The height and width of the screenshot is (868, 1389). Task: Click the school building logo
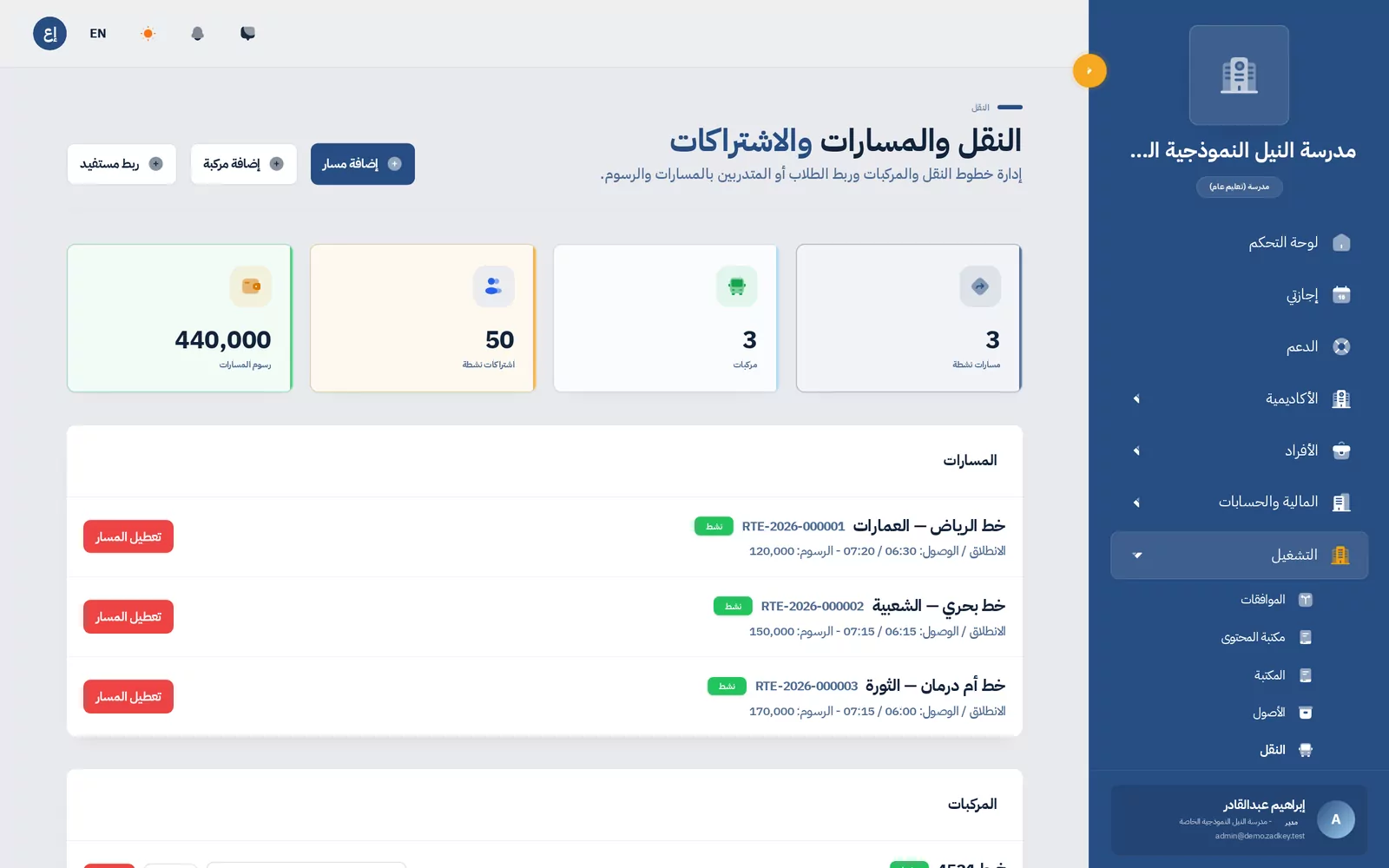click(x=1239, y=75)
